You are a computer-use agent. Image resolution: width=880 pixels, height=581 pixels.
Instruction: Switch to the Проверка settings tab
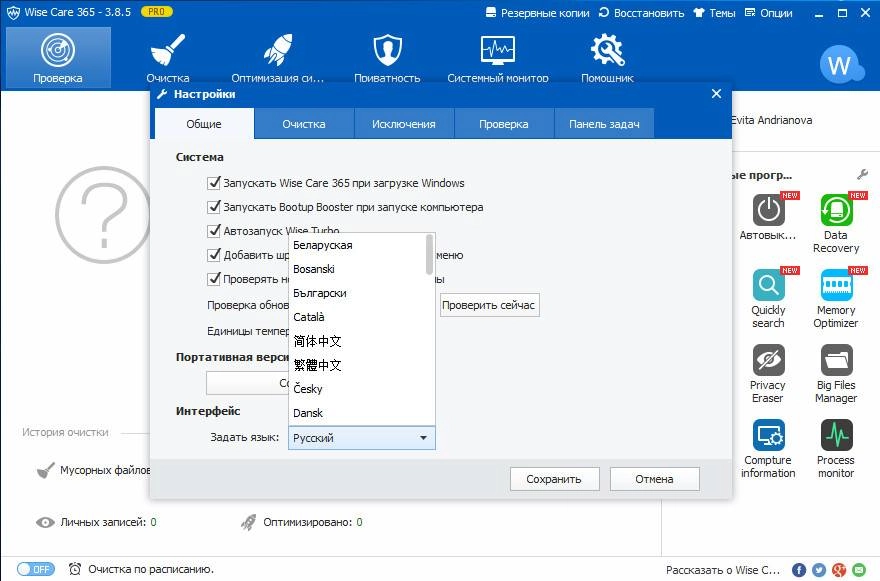point(504,124)
